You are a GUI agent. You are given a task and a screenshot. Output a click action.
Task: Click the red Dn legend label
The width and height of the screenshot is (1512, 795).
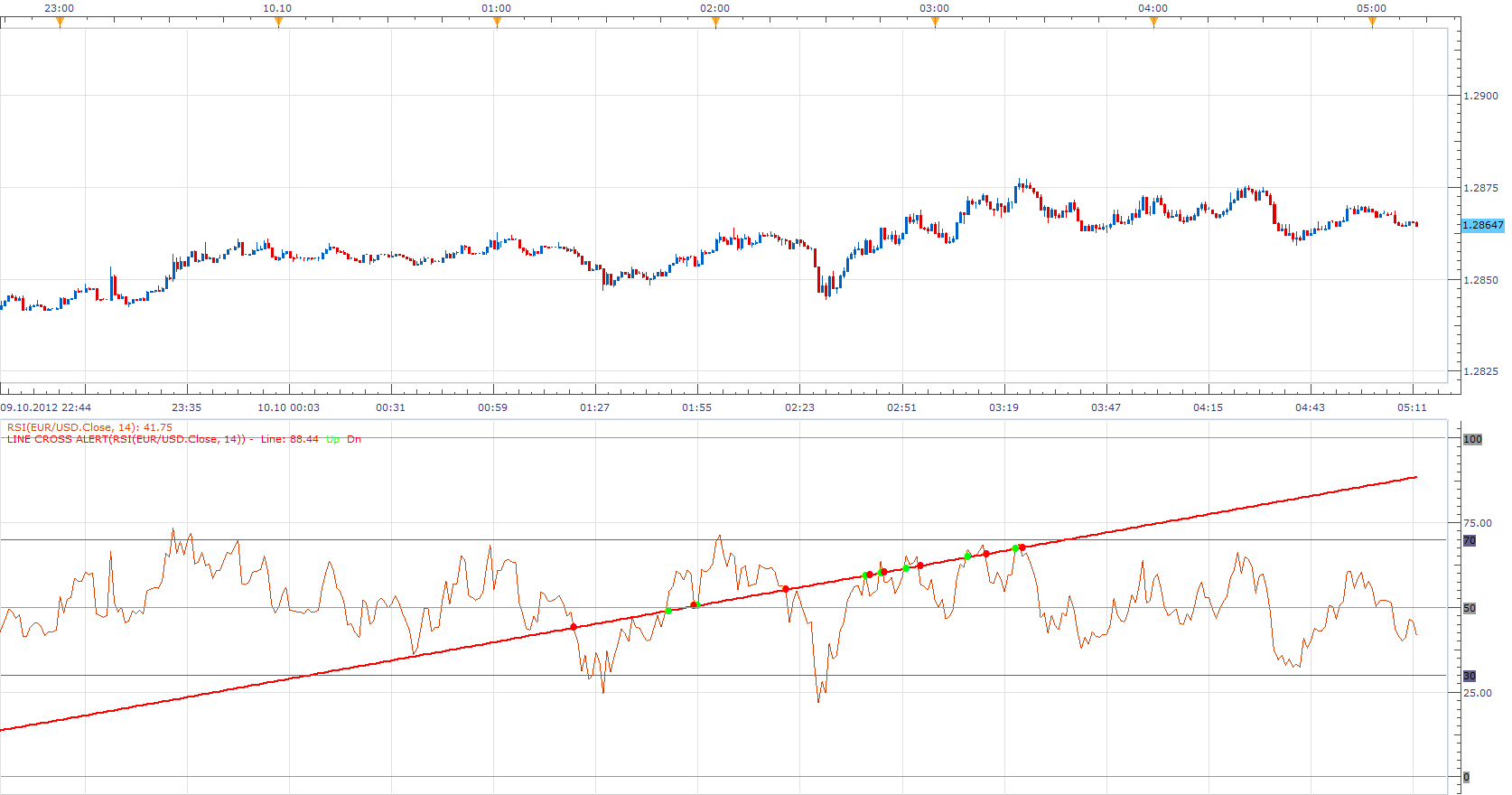pos(354,439)
